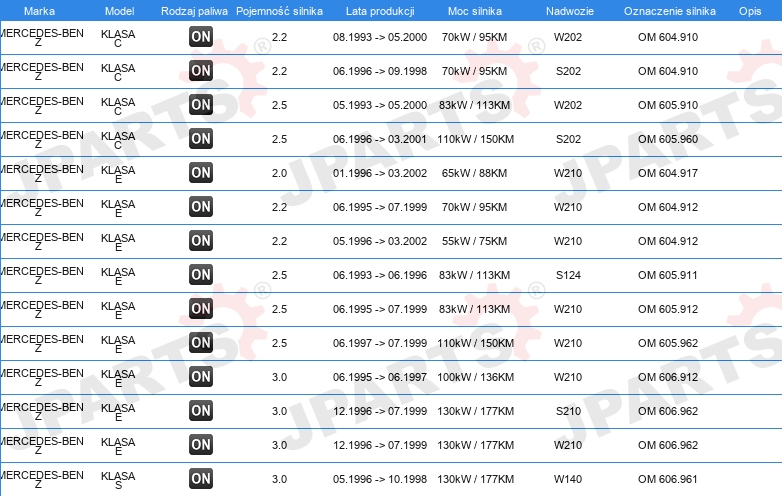Viewport: 782px width, 496px height.
Task: Click the KLASA S model cell
Action: point(118,480)
